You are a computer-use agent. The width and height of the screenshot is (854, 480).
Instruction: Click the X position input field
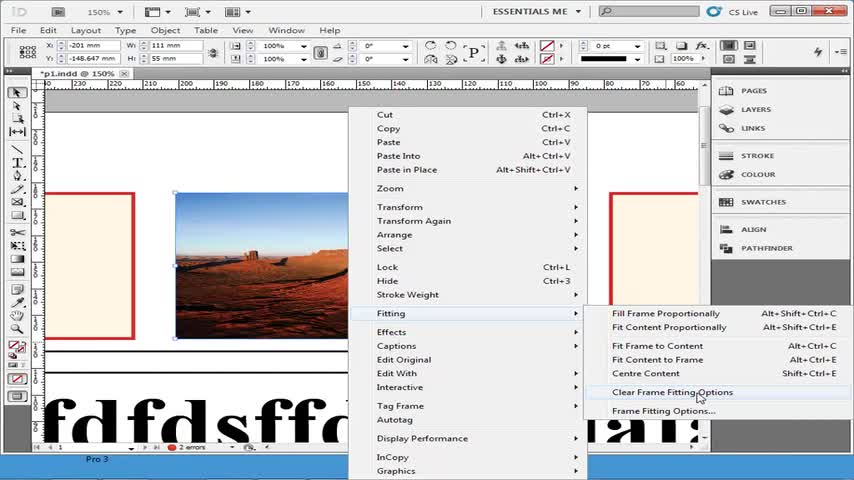[93, 46]
